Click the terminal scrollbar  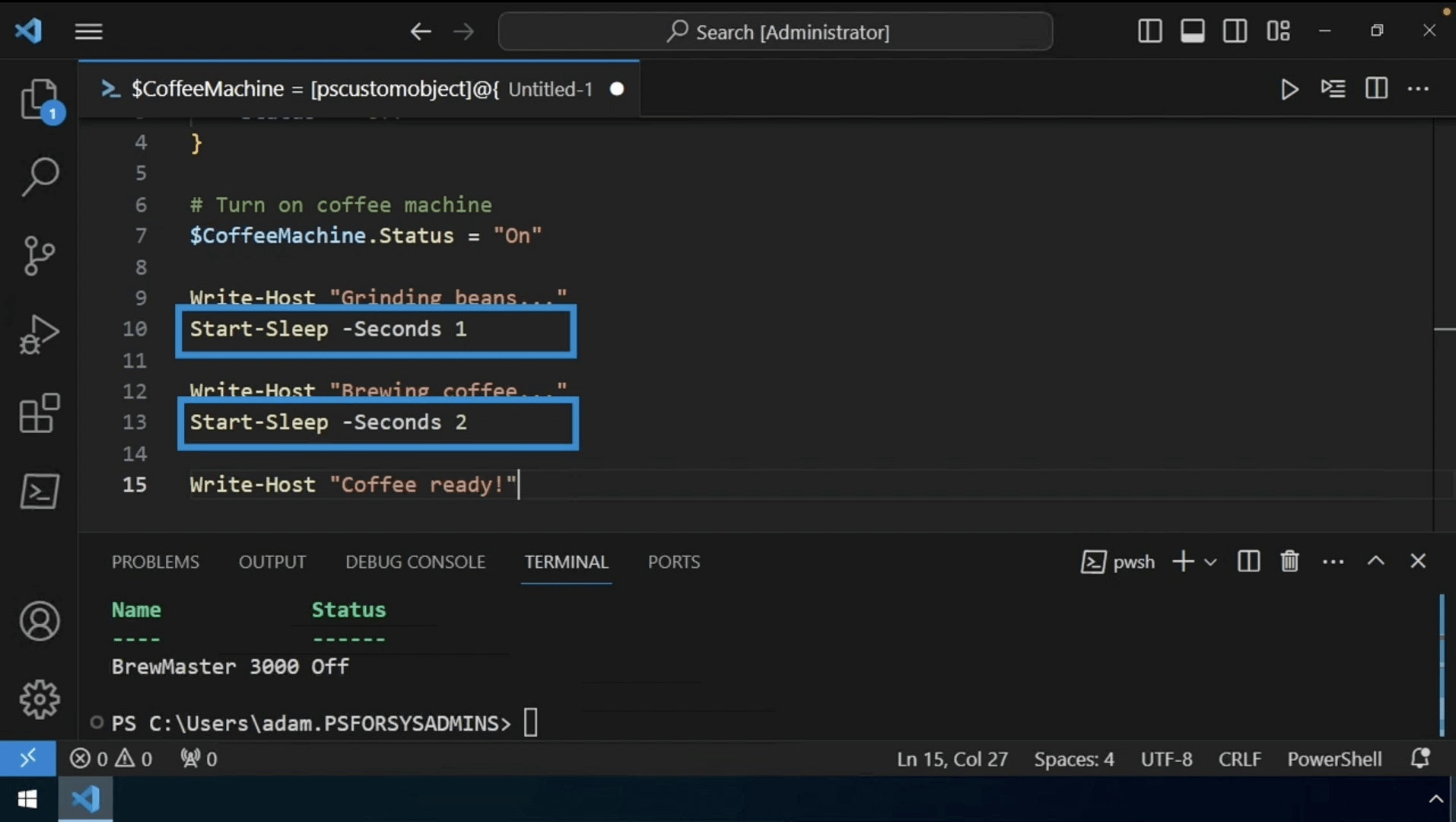coord(1442,664)
